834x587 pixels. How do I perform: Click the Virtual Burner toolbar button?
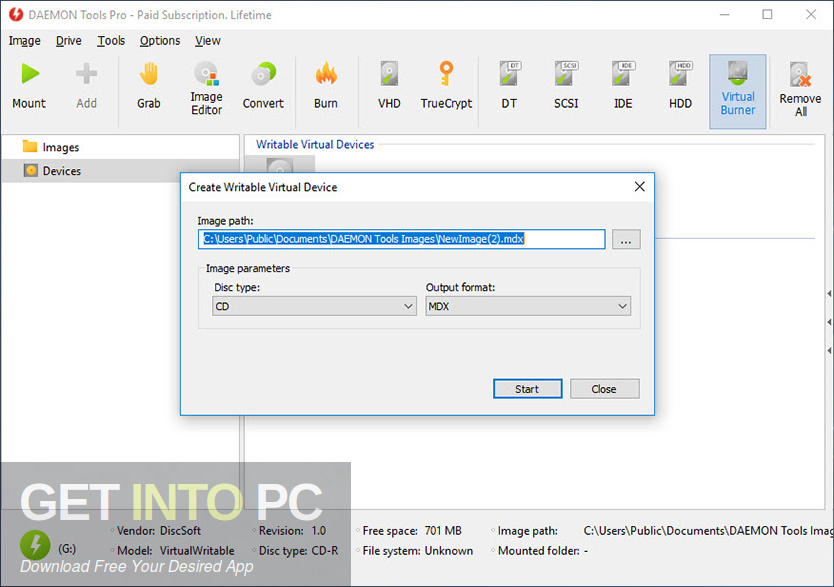pos(738,91)
